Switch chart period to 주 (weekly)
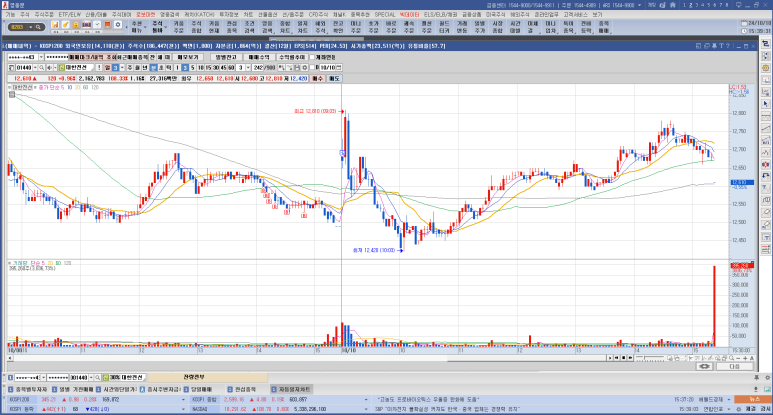Image resolution: width=773 pixels, height=415 pixels. [130, 68]
